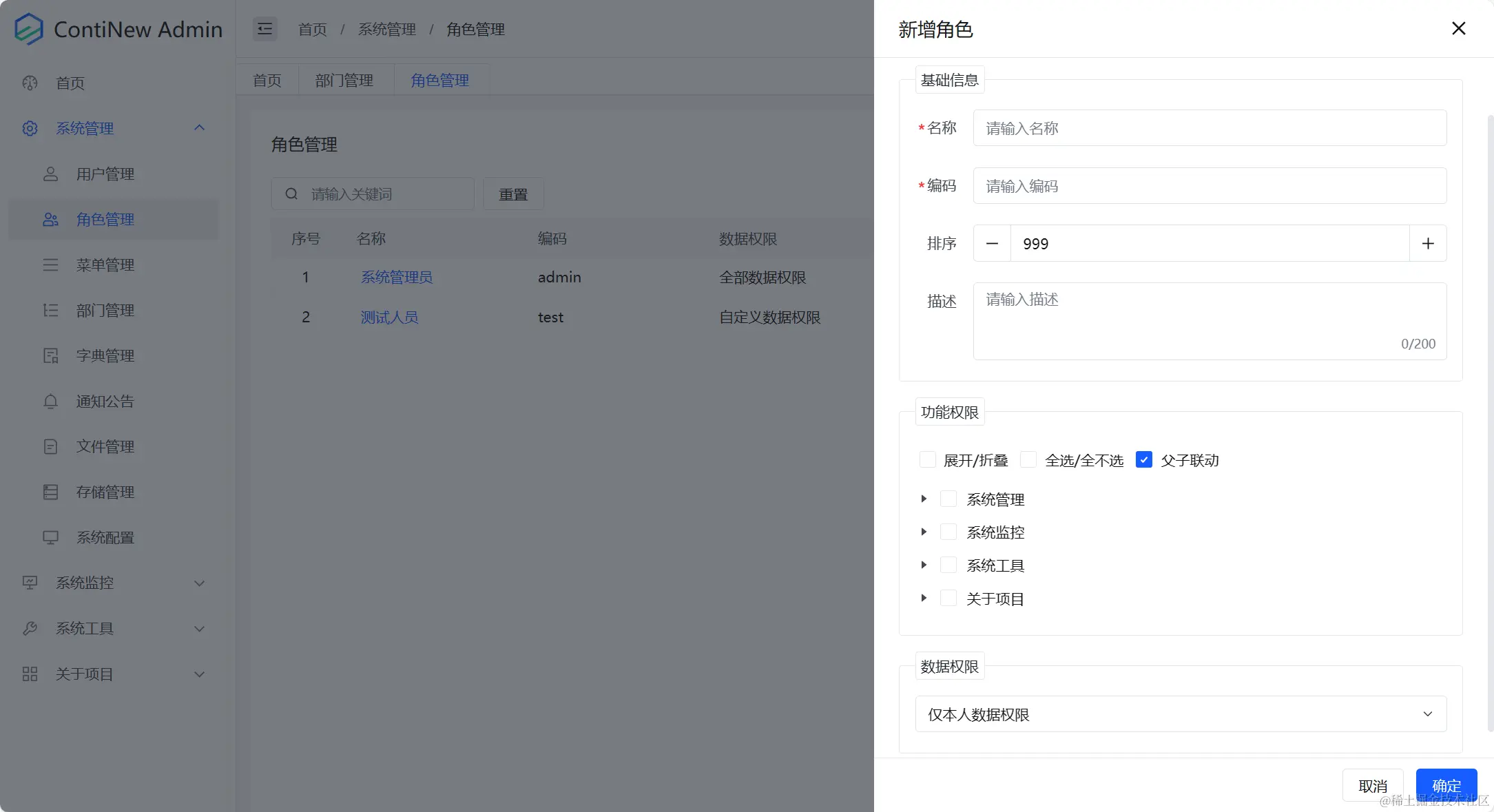Click the collapse sidebar icon near breadcrumb

[264, 29]
